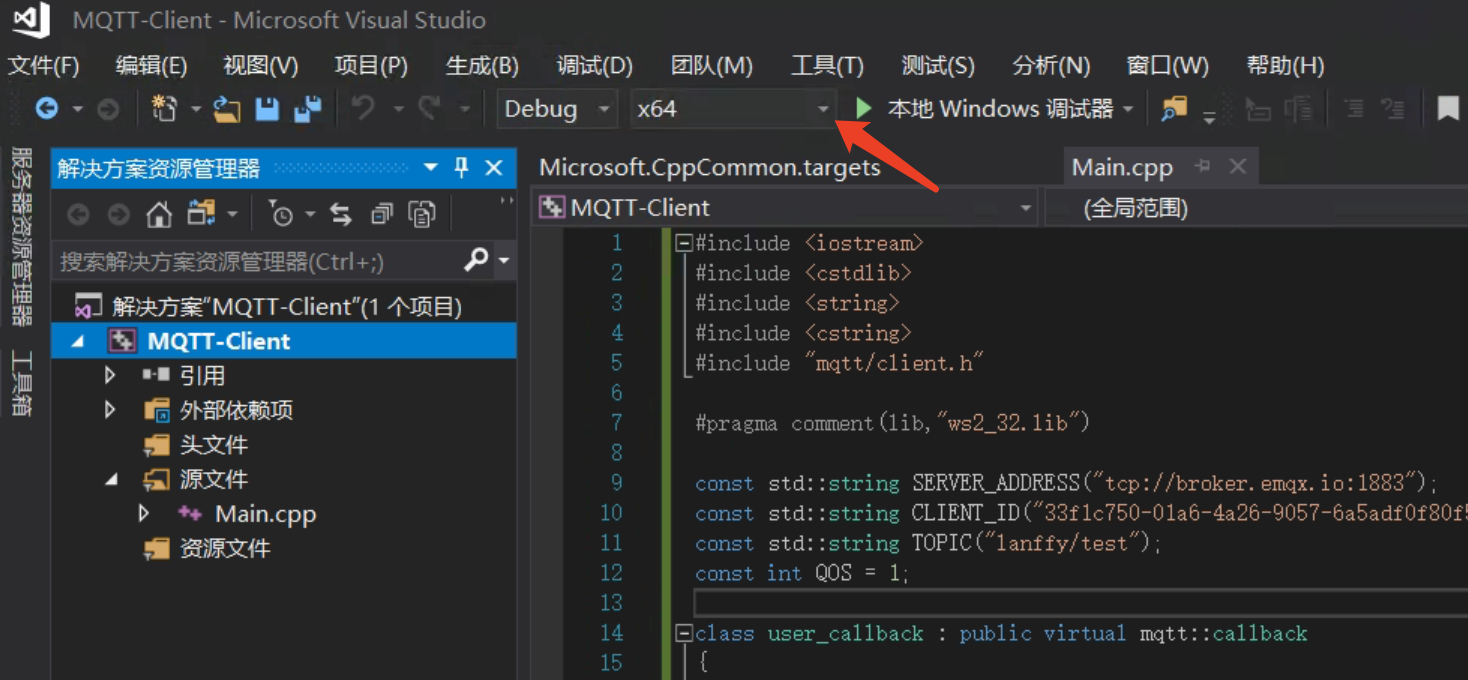Screen dimensions: 1468x680
Task: Save the current file with floppy icon
Action: (x=267, y=109)
